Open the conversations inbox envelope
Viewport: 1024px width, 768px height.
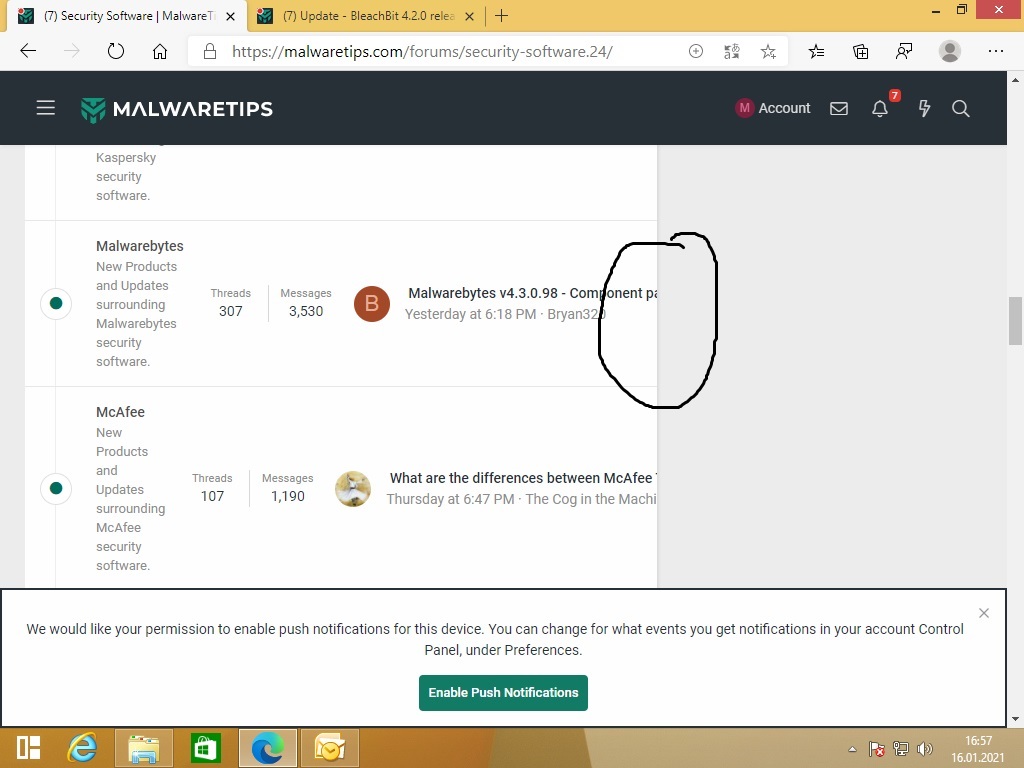pyautogui.click(x=839, y=108)
